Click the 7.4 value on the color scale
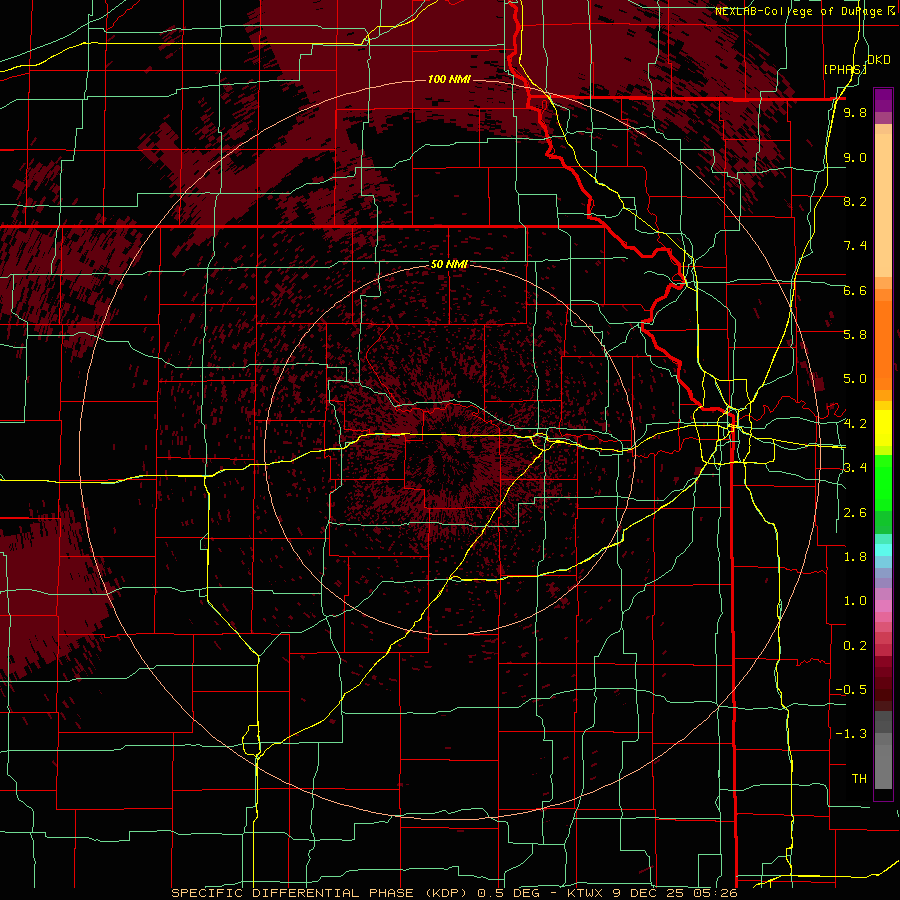 point(855,246)
